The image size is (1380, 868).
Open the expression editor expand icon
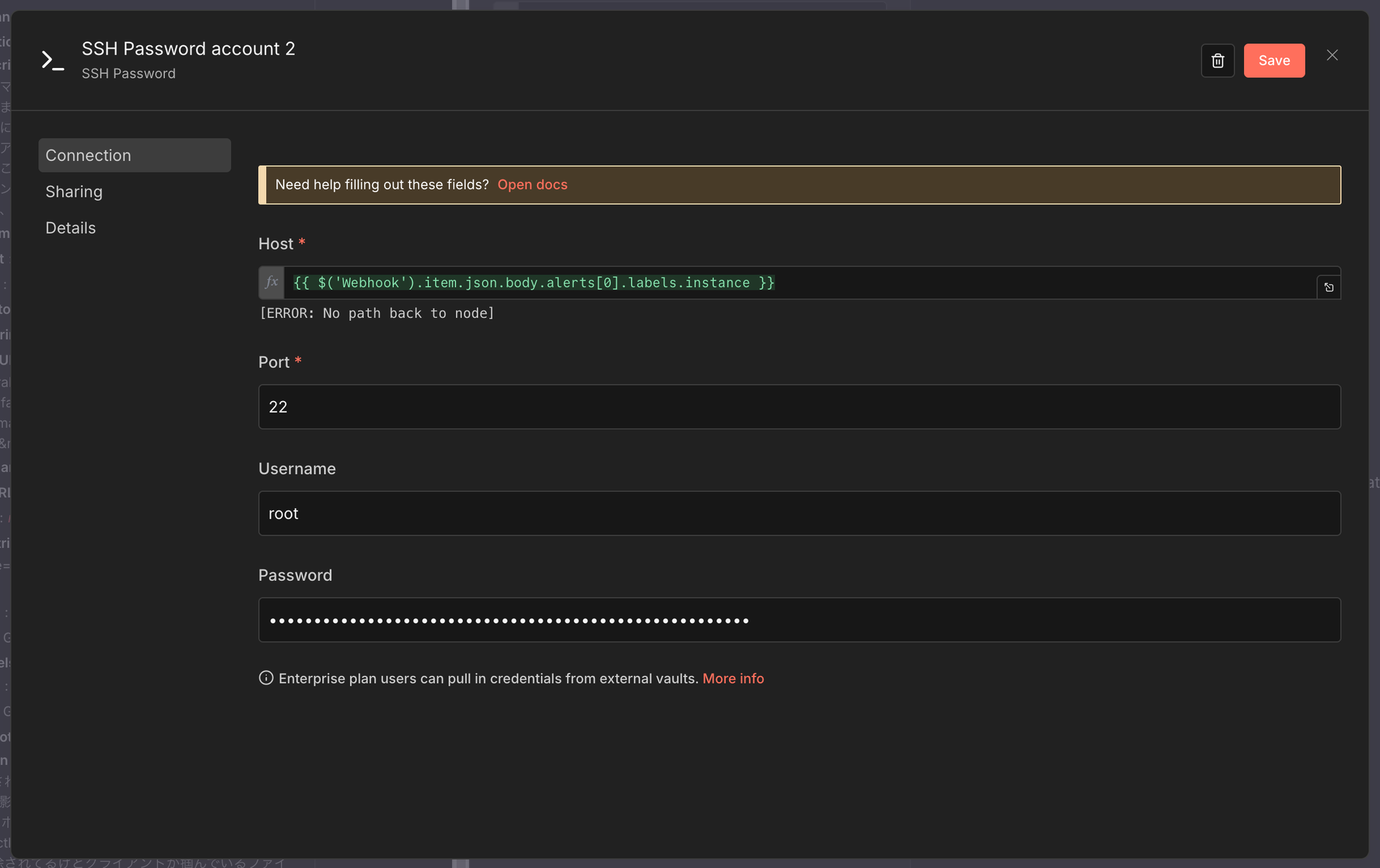tap(1328, 288)
